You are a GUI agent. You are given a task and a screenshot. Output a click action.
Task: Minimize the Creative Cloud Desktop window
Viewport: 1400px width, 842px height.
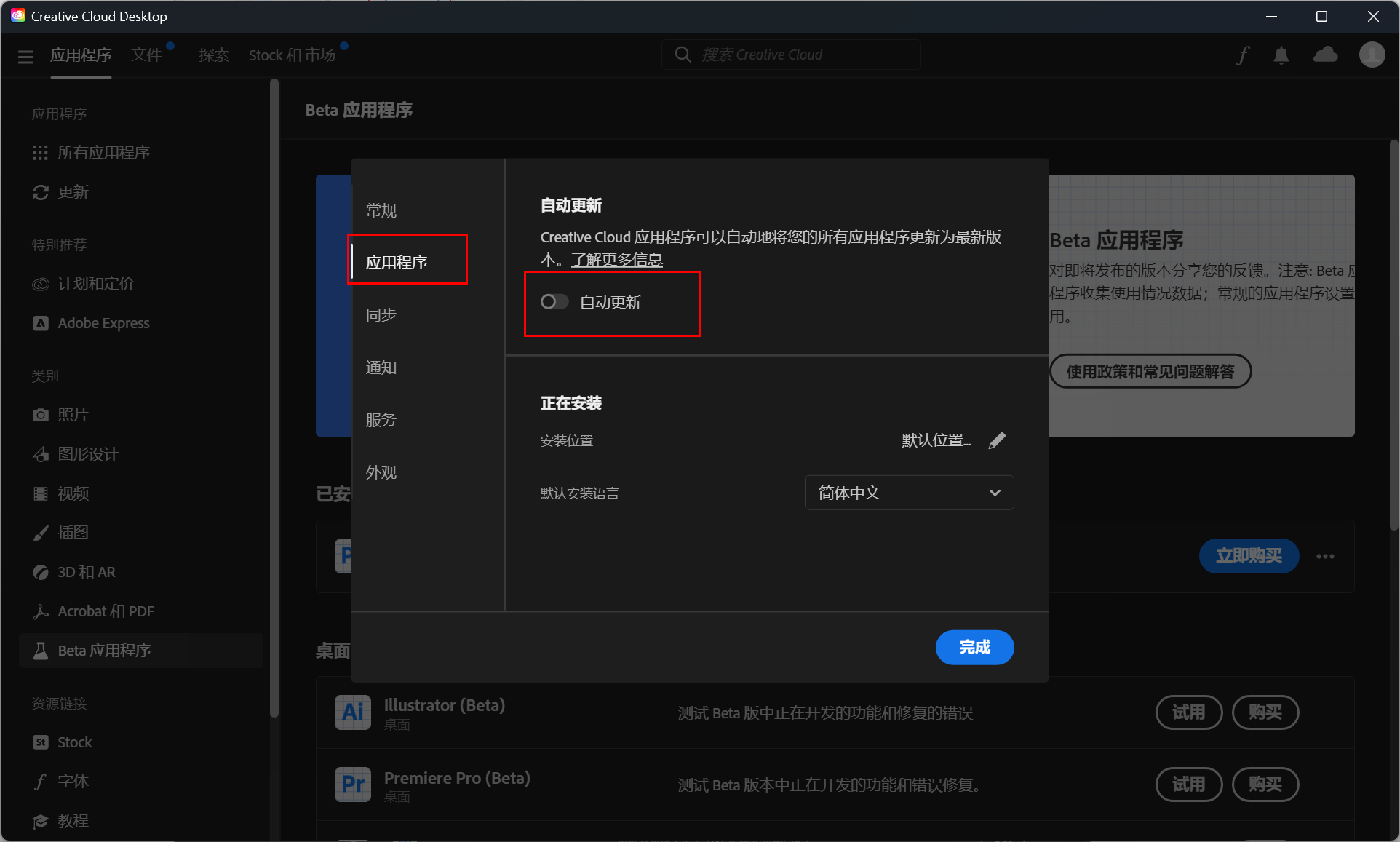1272,16
